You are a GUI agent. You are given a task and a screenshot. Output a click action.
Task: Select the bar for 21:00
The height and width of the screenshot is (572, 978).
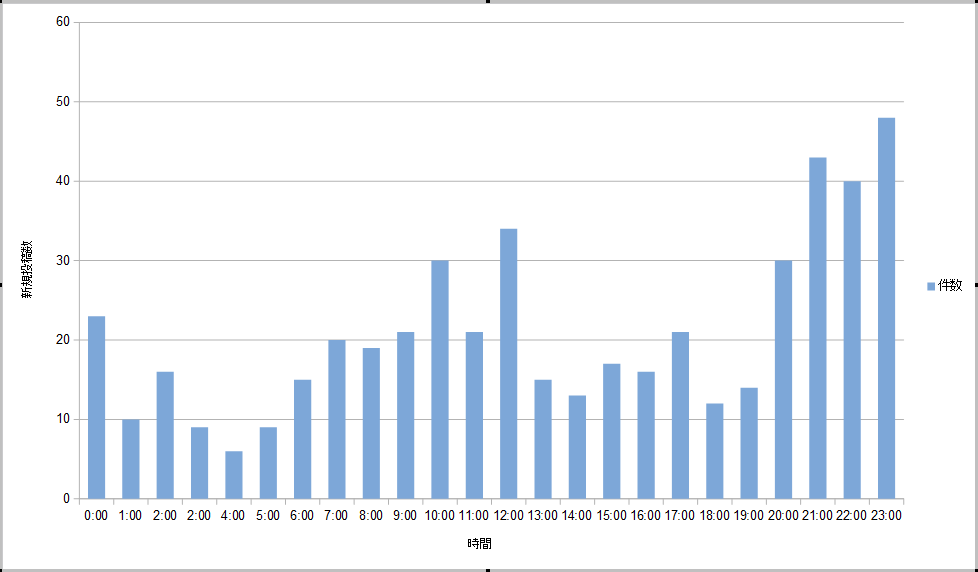pyautogui.click(x=817, y=328)
